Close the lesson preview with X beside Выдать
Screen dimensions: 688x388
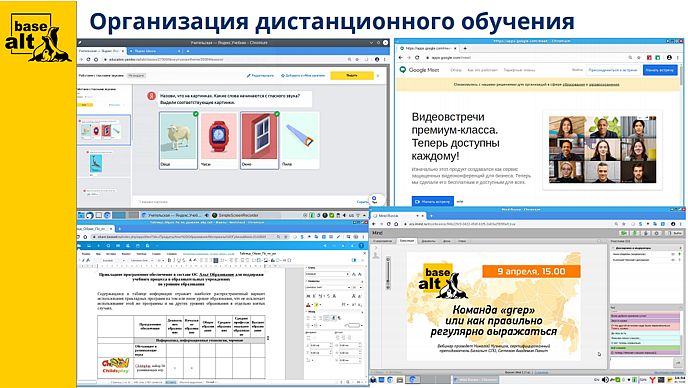(379, 75)
